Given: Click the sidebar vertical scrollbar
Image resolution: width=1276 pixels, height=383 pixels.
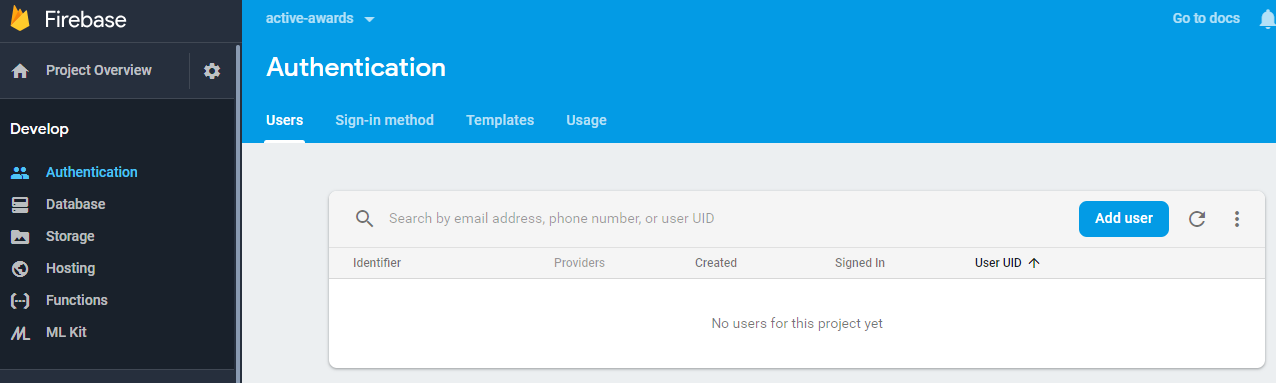Looking at the screenshot, I should [237, 214].
